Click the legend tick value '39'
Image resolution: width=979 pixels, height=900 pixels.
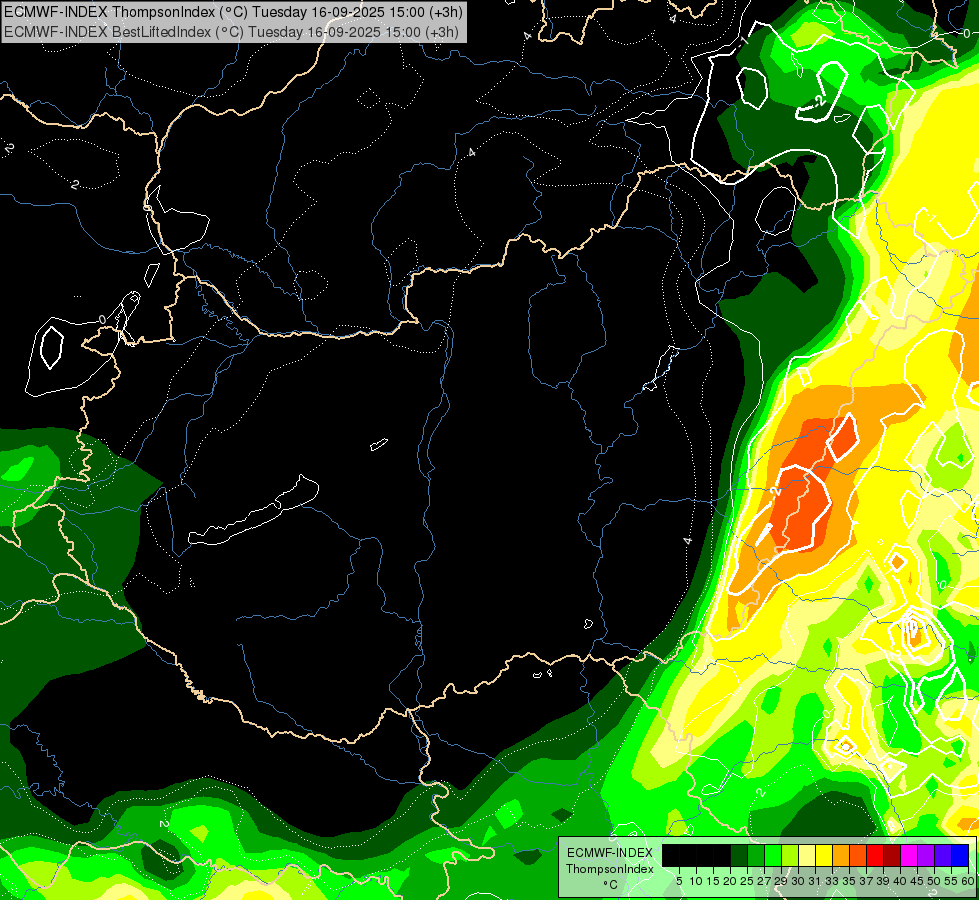tap(883, 881)
